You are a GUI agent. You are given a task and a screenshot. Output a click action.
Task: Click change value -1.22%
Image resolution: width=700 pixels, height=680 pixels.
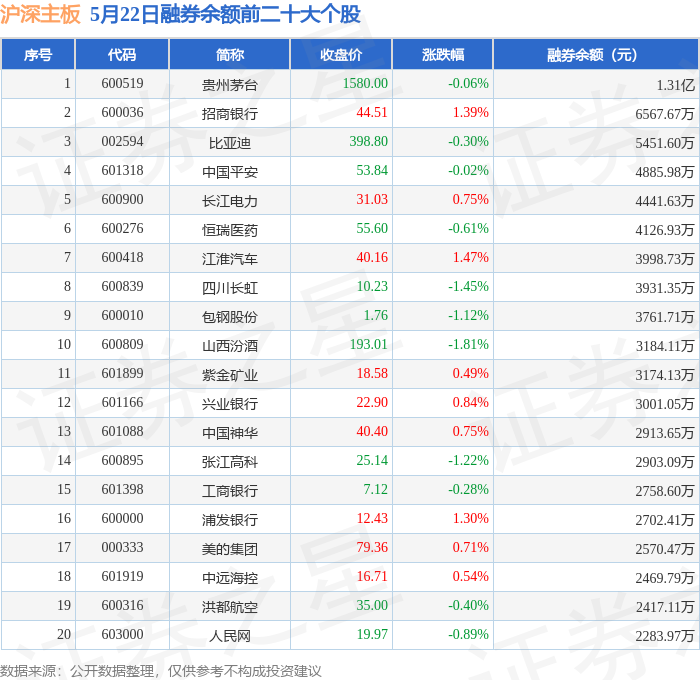coord(468,461)
